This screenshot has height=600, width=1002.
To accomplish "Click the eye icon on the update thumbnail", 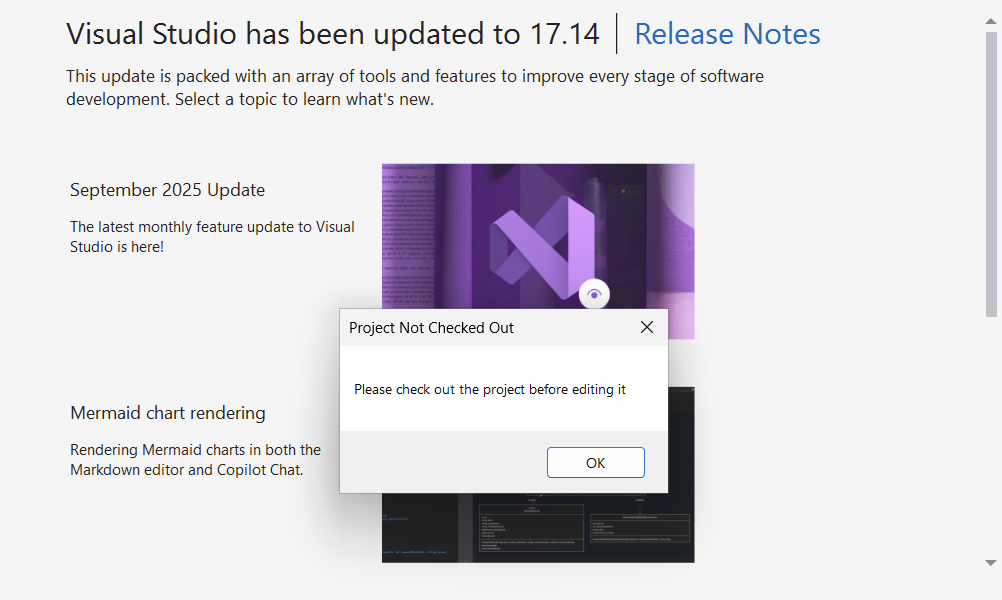I will 594,294.
